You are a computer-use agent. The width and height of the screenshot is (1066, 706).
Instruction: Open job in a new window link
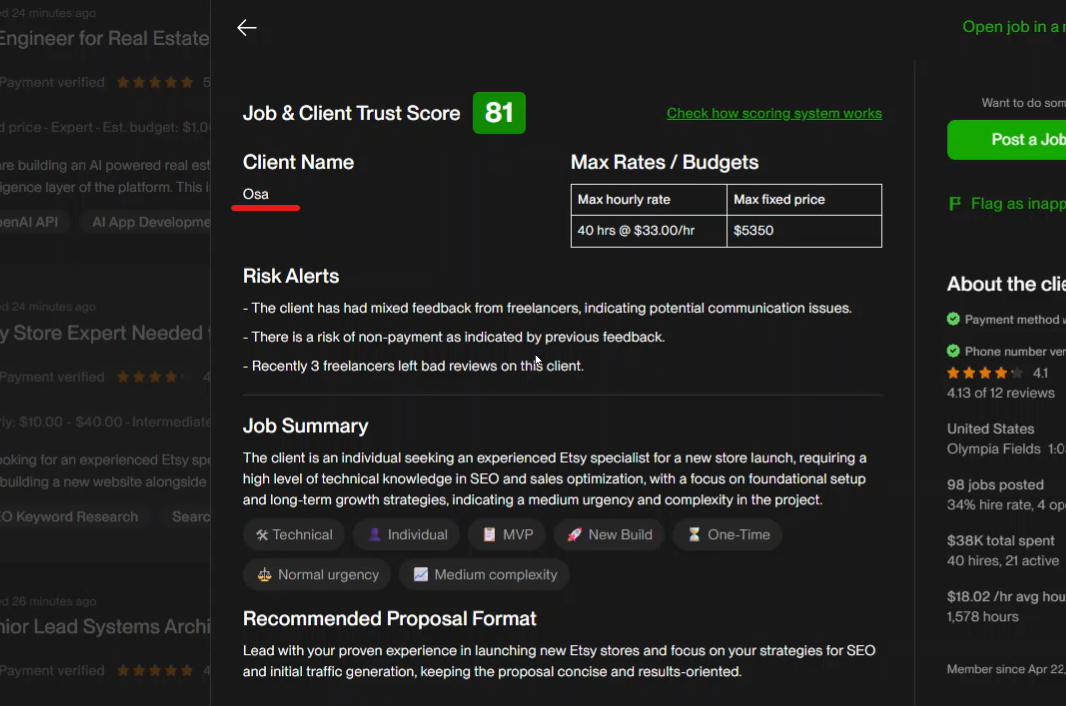coord(1012,27)
